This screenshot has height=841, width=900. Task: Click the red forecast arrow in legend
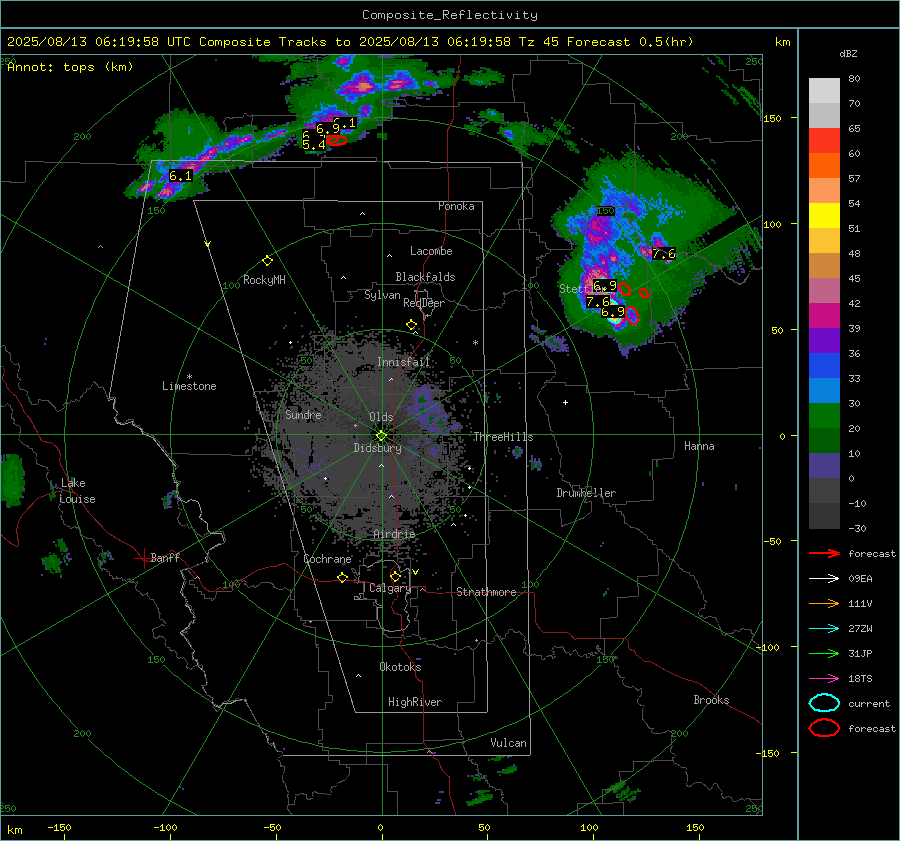(824, 553)
